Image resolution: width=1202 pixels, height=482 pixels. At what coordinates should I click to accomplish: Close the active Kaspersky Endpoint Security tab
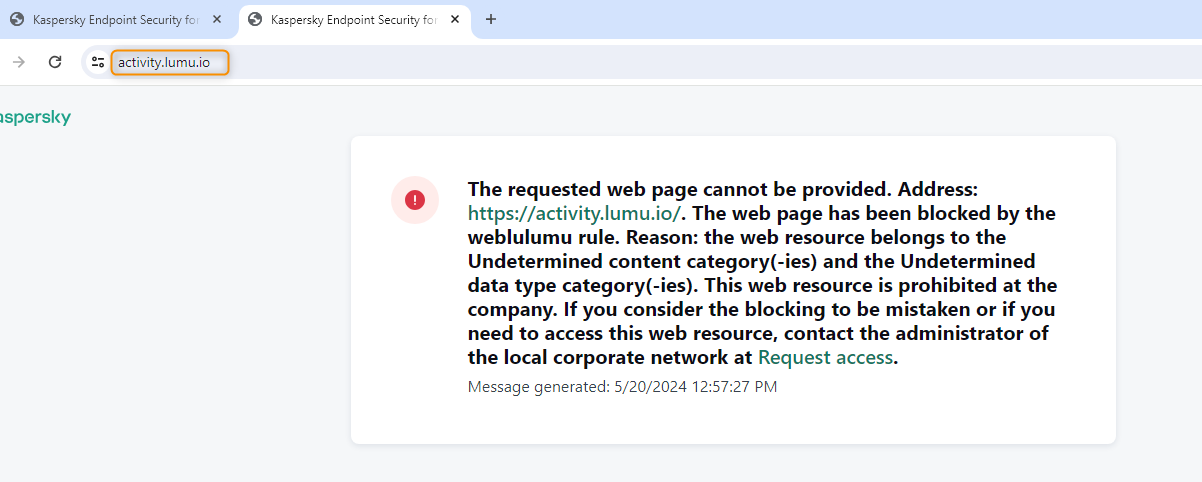455,20
